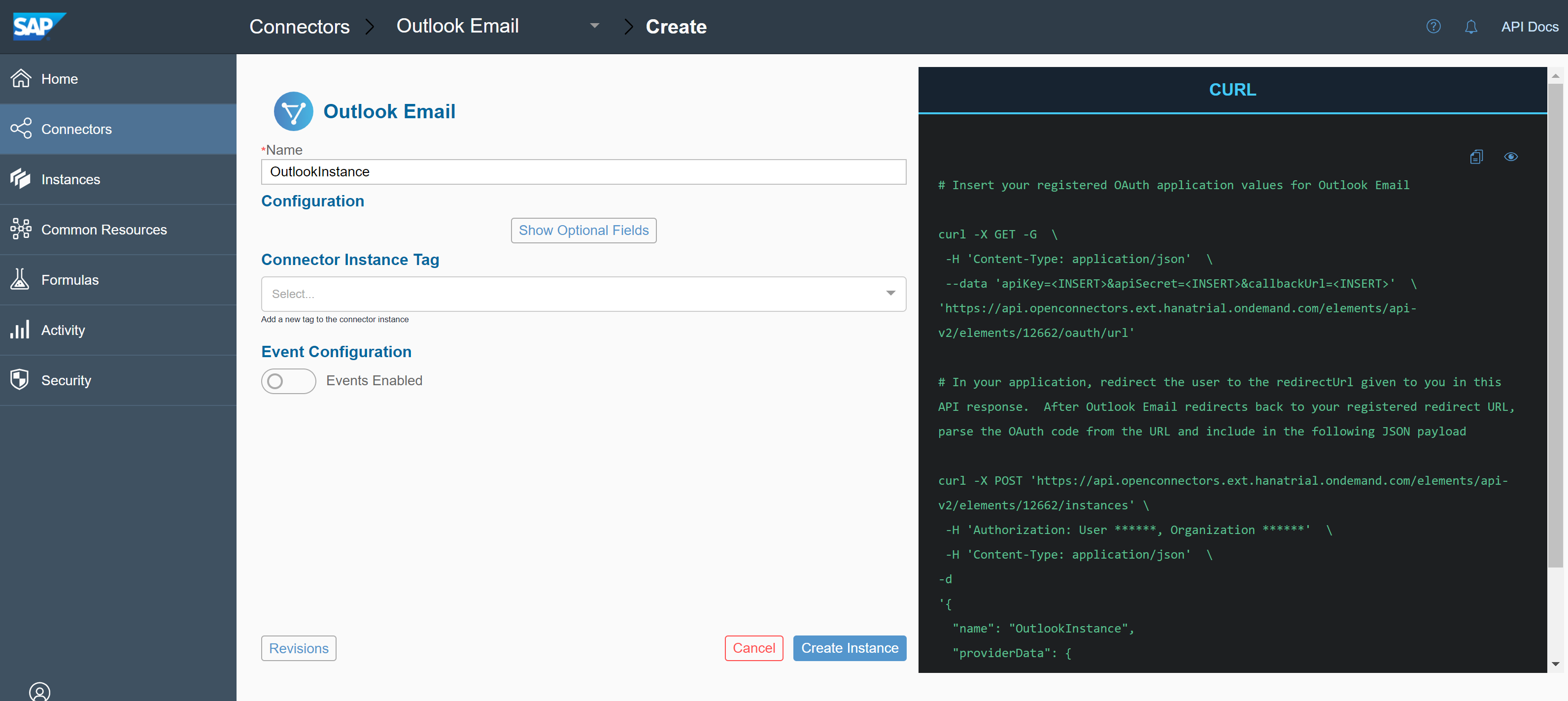1568x701 pixels.
Task: Click the Home house icon
Action: pos(21,78)
